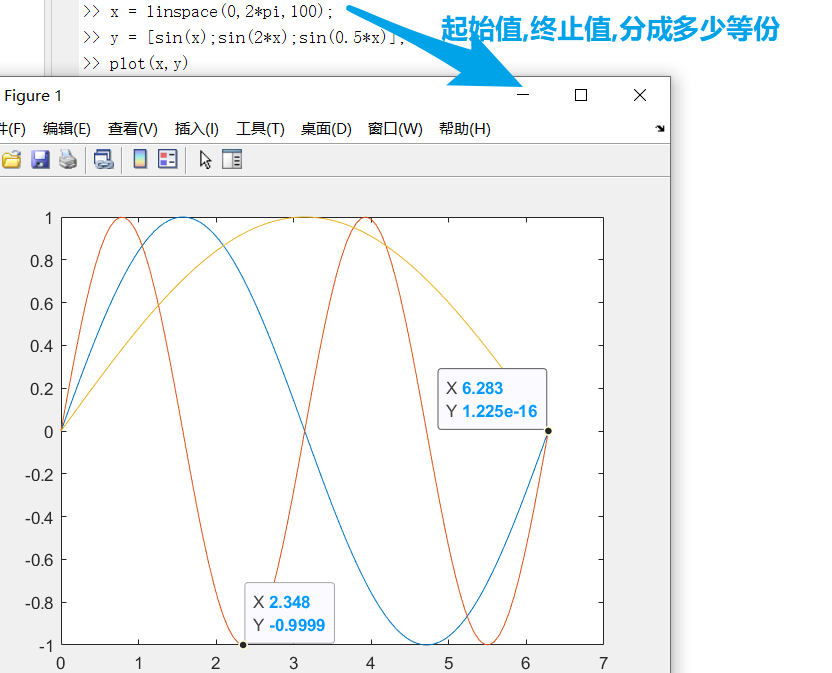832x673 pixels.
Task: Open the 工具(T) menu
Action: (260, 129)
